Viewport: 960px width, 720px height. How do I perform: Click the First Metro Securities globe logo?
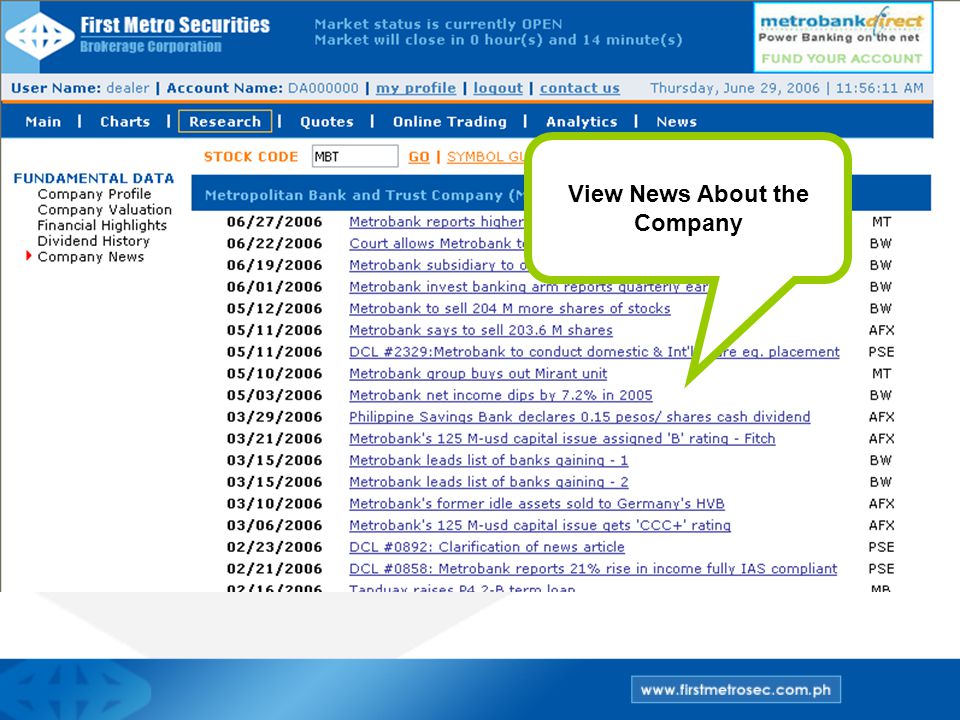[39, 36]
